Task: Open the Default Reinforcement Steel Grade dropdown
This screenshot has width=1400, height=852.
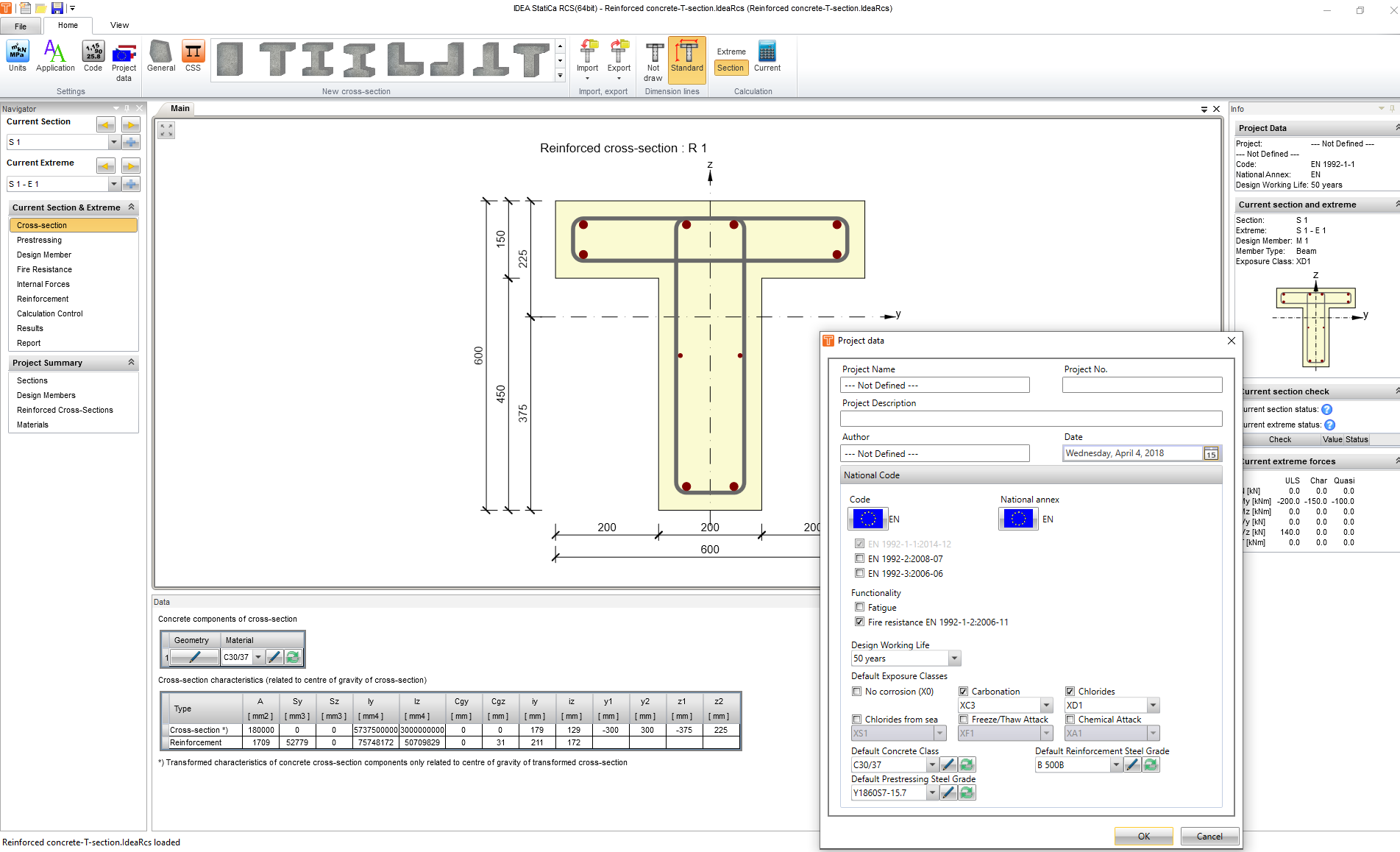Action: [x=1116, y=765]
